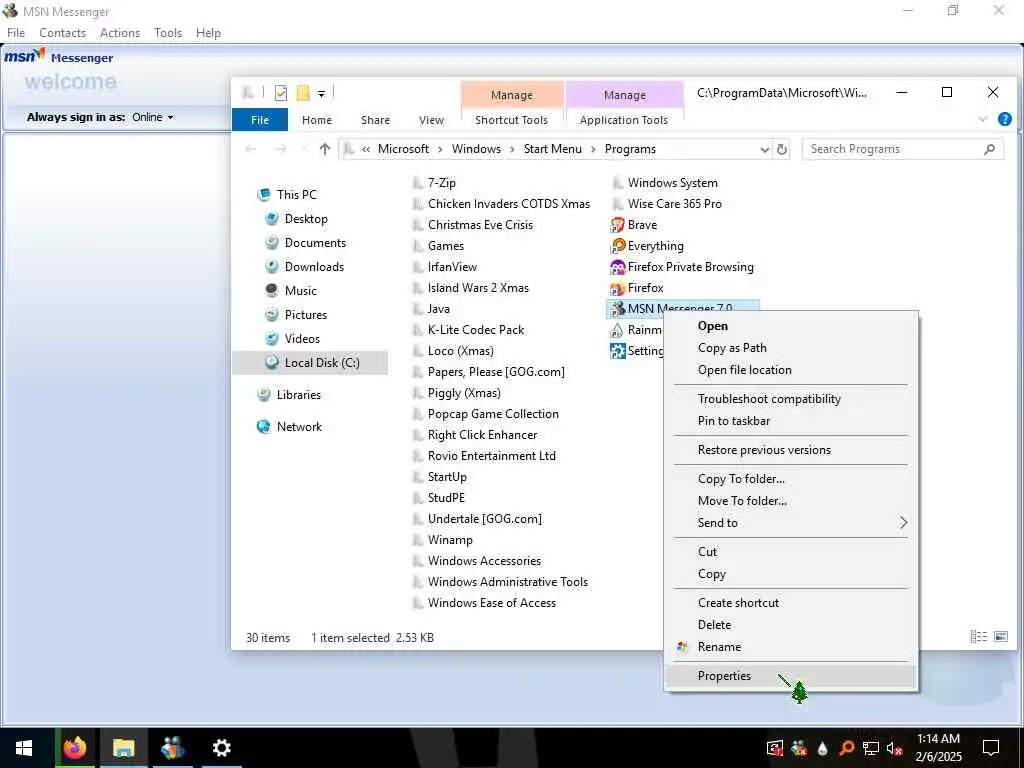Click chevron after Microsoft in breadcrumb

pyautogui.click(x=440, y=149)
